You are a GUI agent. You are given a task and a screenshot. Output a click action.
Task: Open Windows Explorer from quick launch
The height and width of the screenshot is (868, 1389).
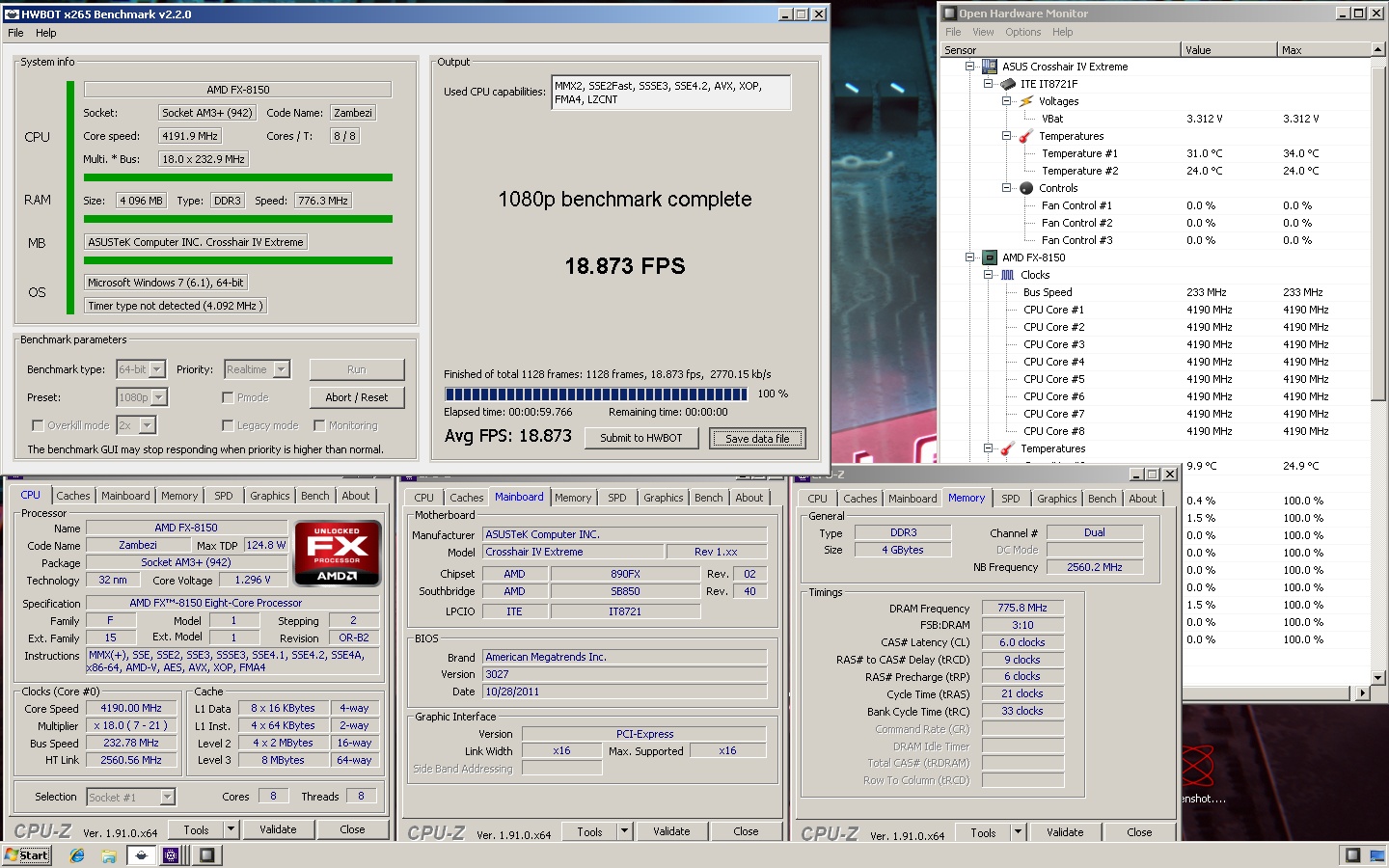pos(109,855)
